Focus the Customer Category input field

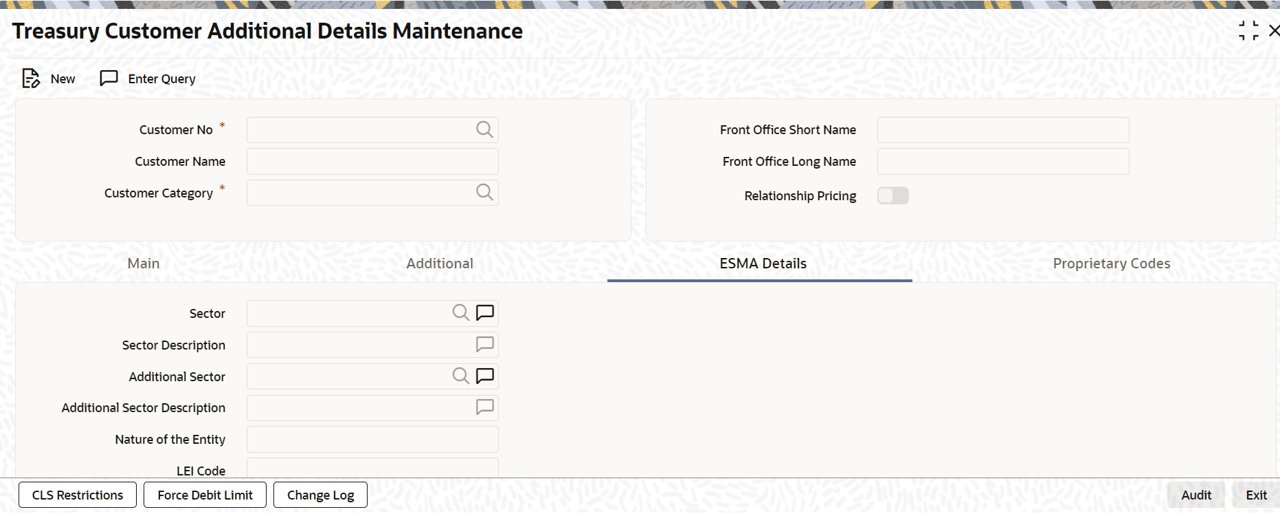tap(373, 192)
